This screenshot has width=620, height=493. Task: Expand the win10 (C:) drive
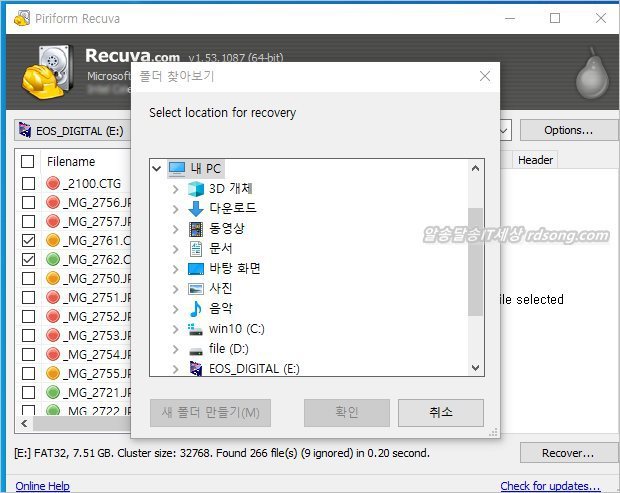tap(176, 329)
